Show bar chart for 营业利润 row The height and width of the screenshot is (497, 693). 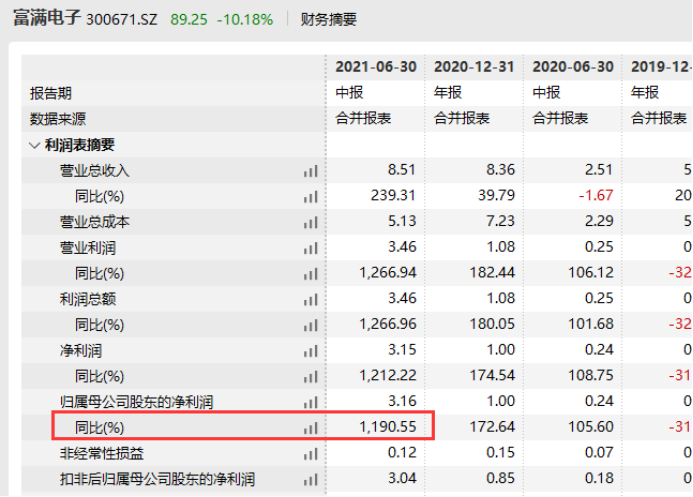311,248
